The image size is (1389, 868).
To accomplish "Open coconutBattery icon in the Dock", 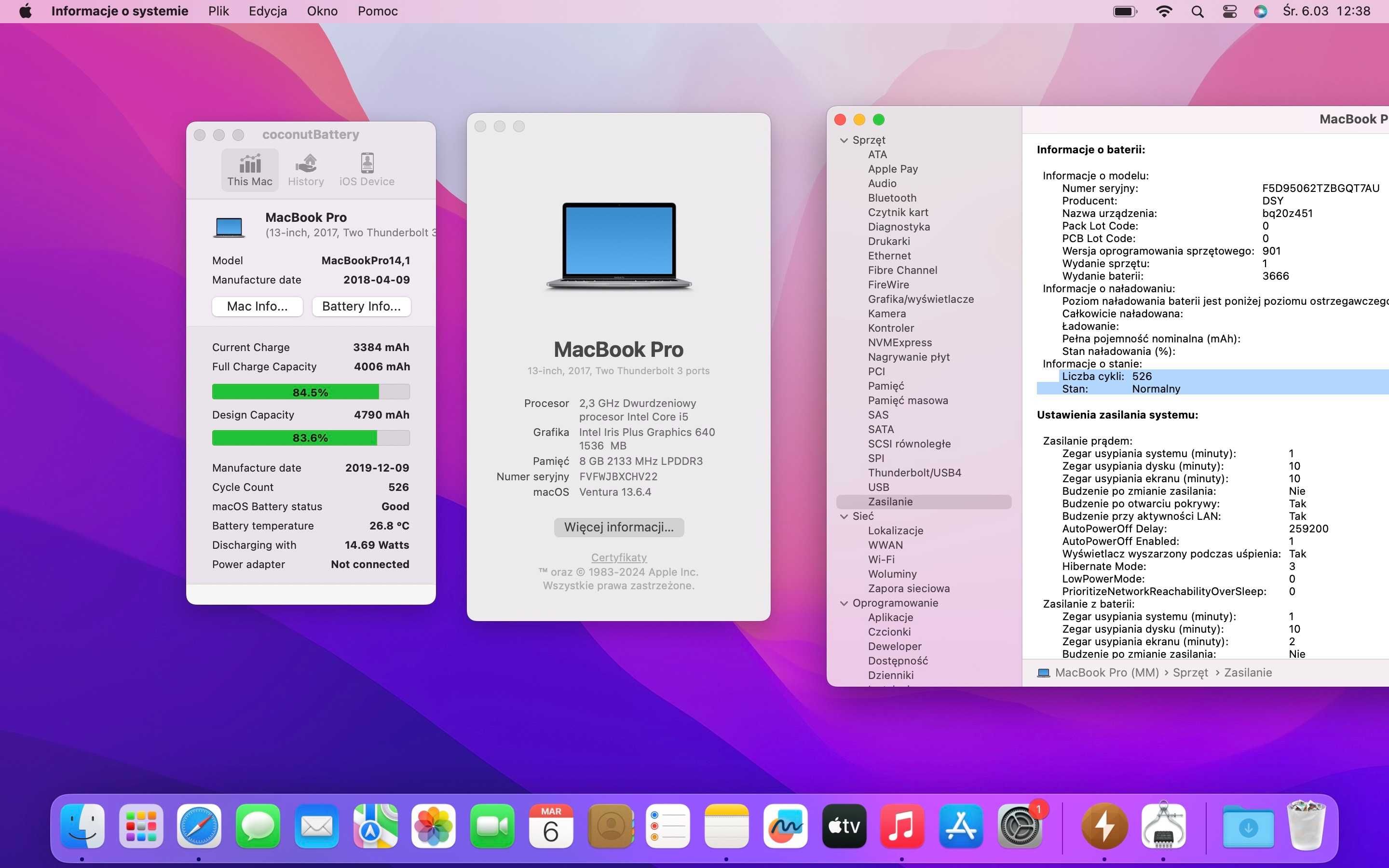I will coord(1104,827).
